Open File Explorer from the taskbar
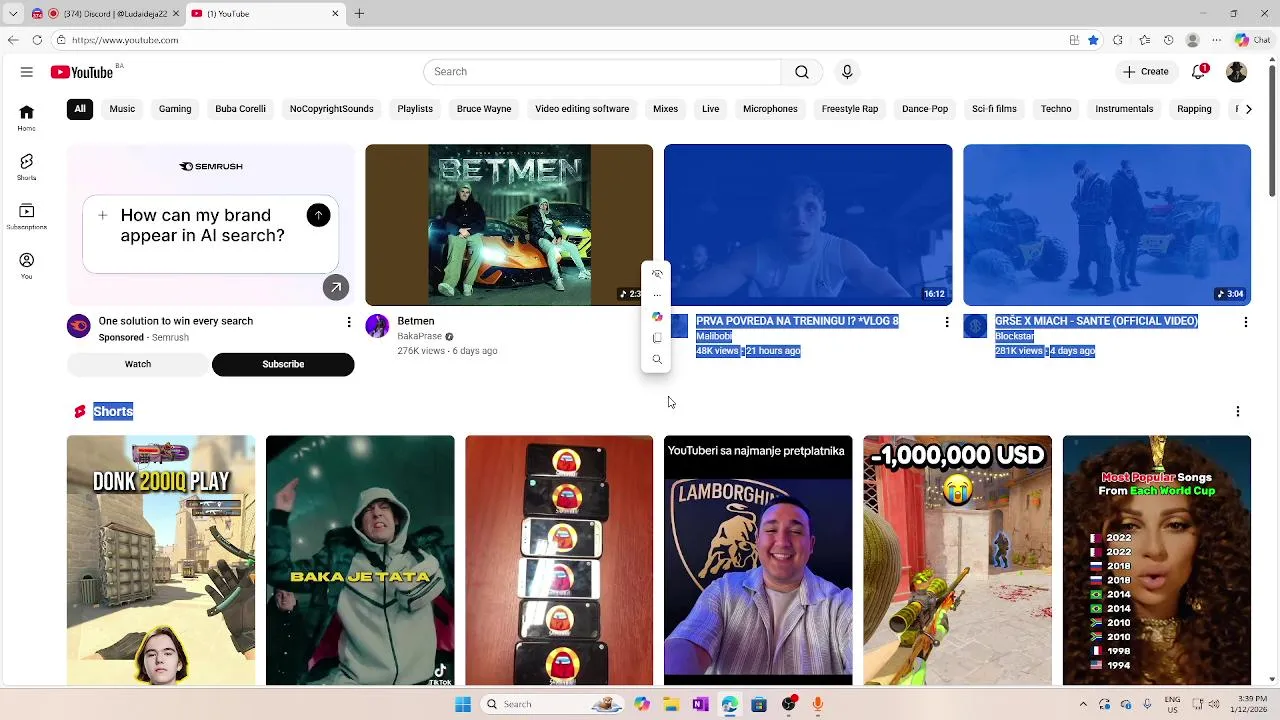Screen dimensions: 1280x720 [671, 704]
